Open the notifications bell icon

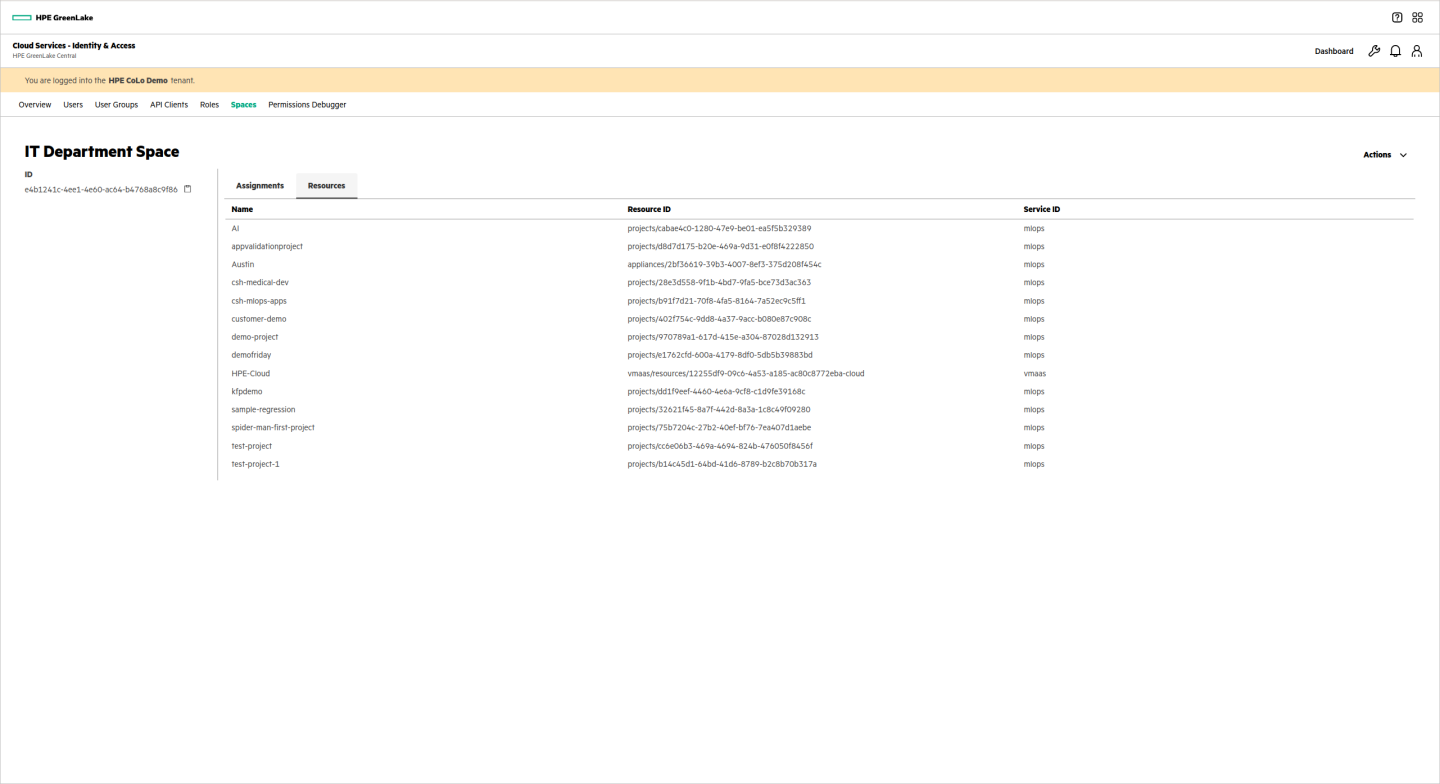point(1395,51)
